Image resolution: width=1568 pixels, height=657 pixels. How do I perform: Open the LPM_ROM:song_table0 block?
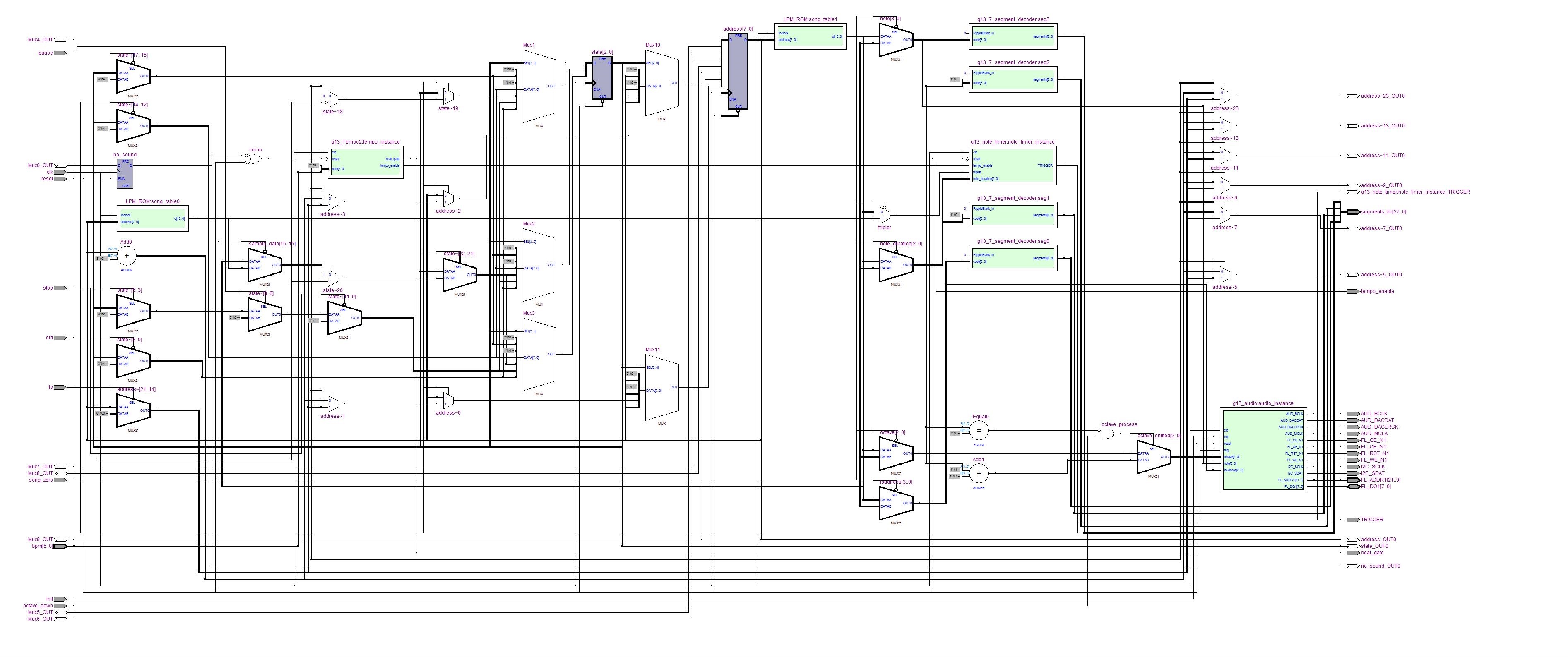point(152,218)
